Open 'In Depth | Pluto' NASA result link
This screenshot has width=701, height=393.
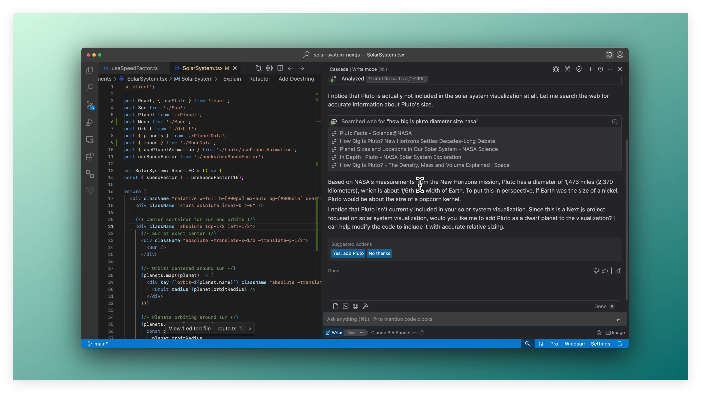[x=400, y=157]
